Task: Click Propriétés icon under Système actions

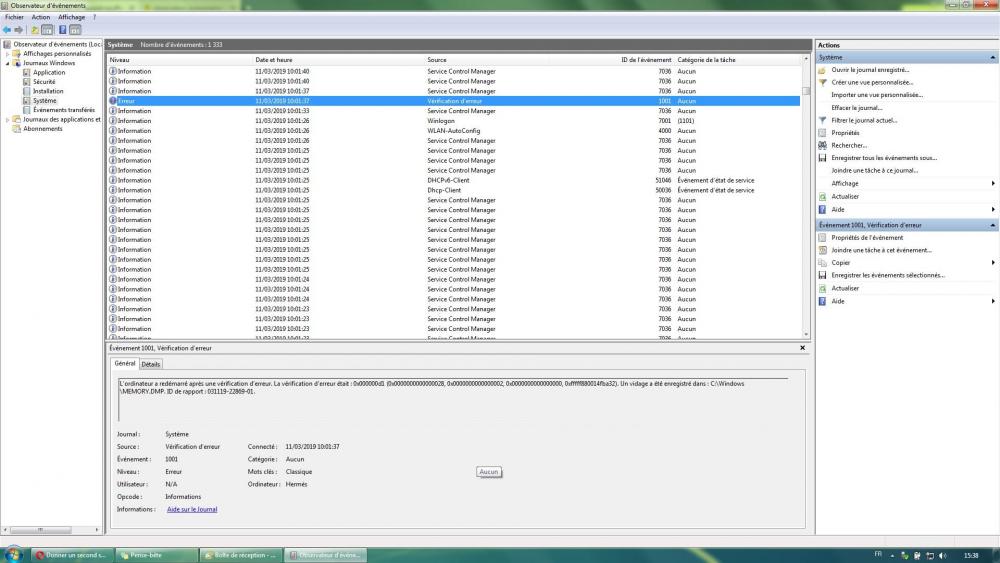Action: 823,133
